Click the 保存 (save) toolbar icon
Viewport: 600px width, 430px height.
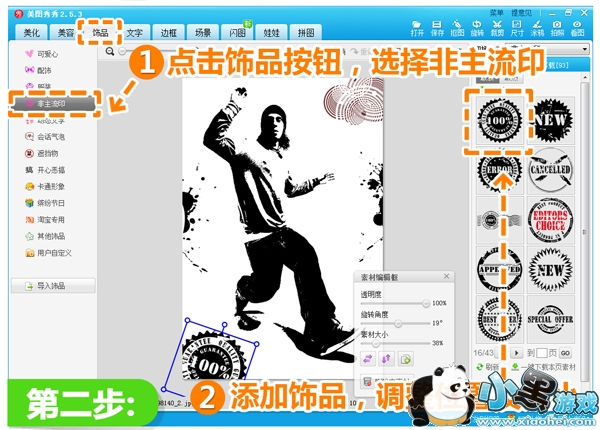[x=437, y=28]
